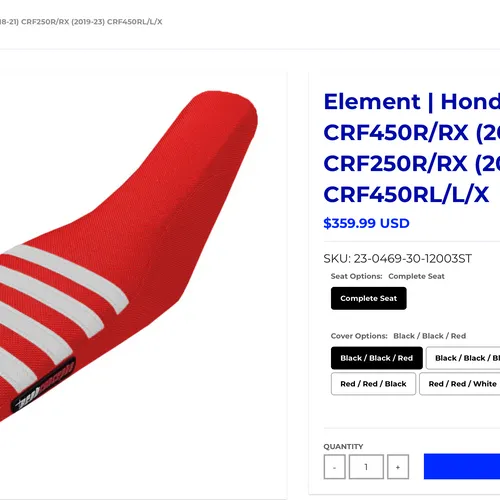Choose the Red / Red / Black cover

(x=373, y=384)
